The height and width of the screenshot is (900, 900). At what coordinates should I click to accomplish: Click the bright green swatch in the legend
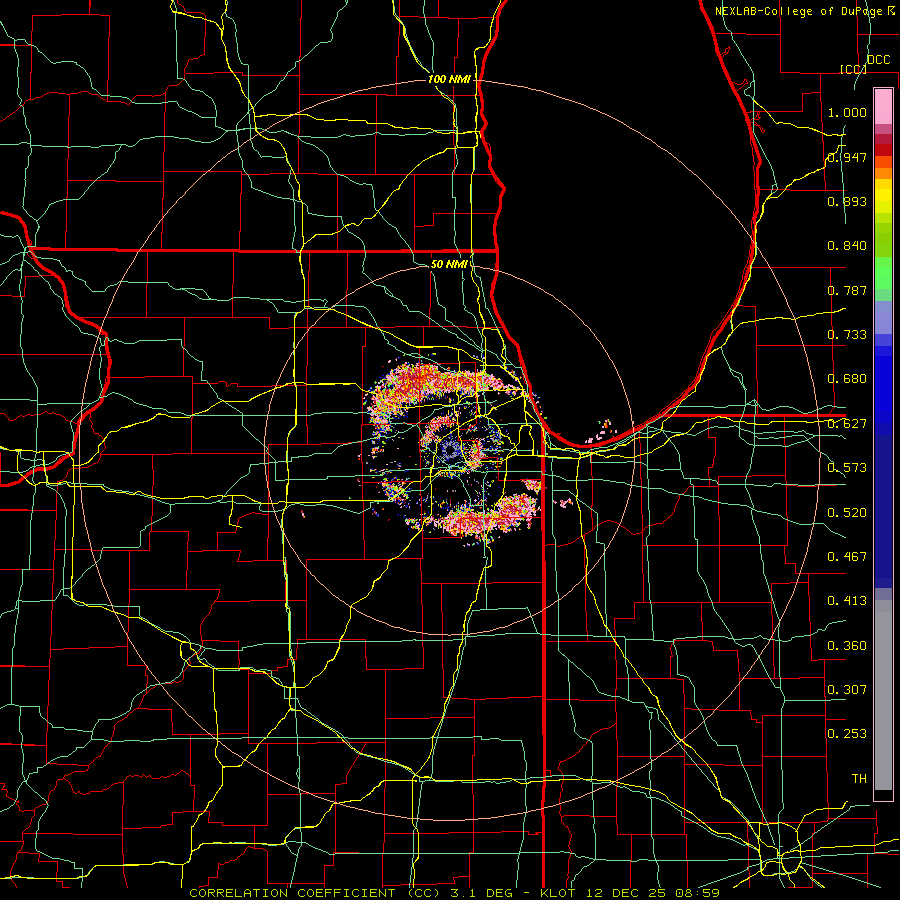click(x=883, y=273)
